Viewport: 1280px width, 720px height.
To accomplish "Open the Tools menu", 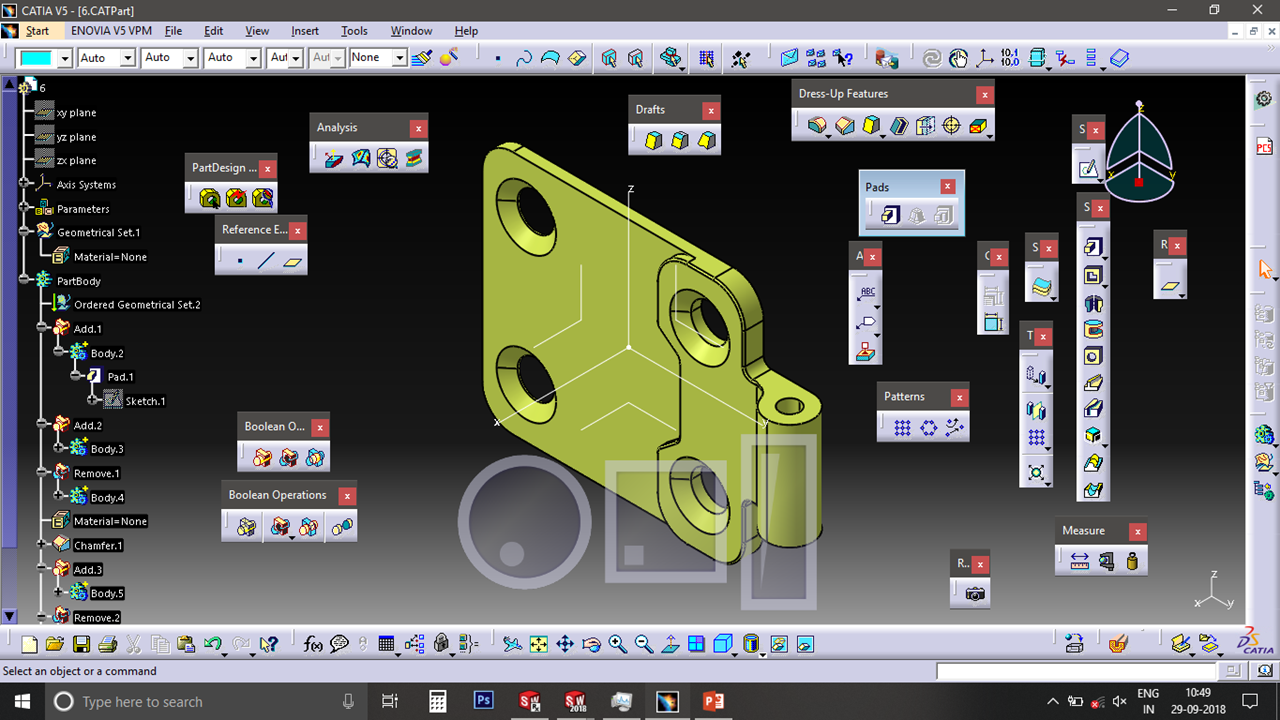I will click(354, 31).
